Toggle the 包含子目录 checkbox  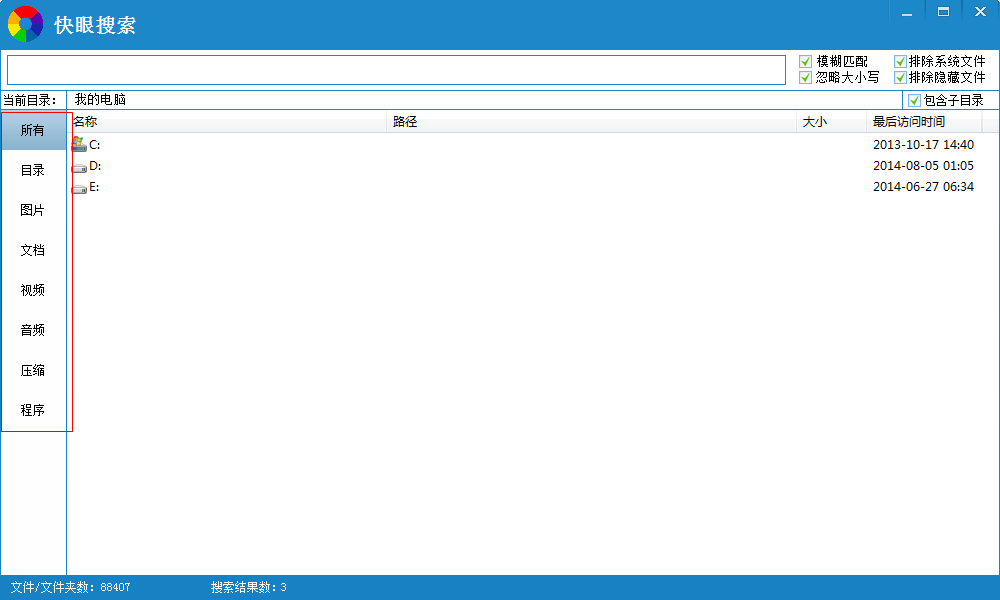coord(914,100)
